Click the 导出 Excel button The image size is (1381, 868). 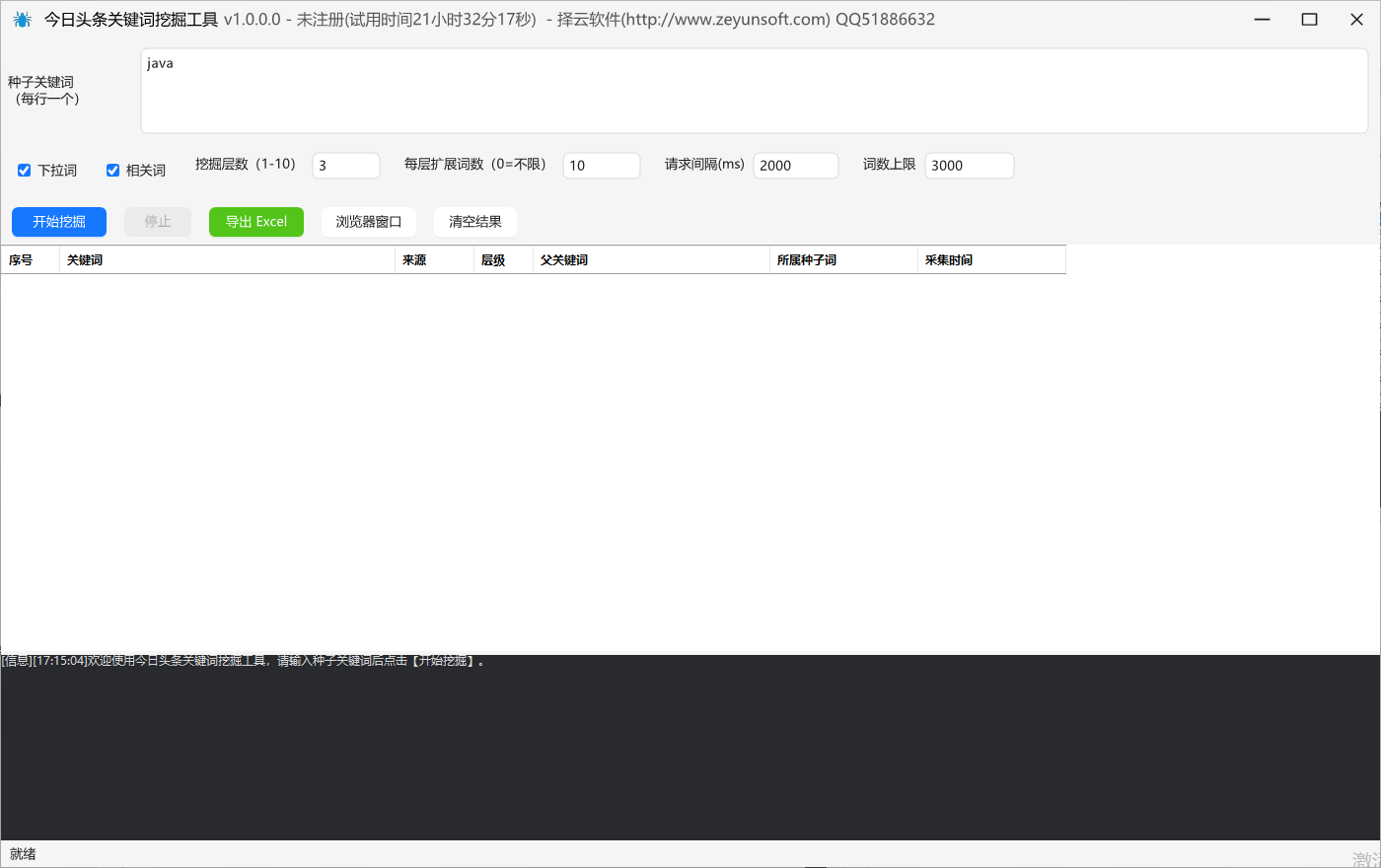coord(256,222)
